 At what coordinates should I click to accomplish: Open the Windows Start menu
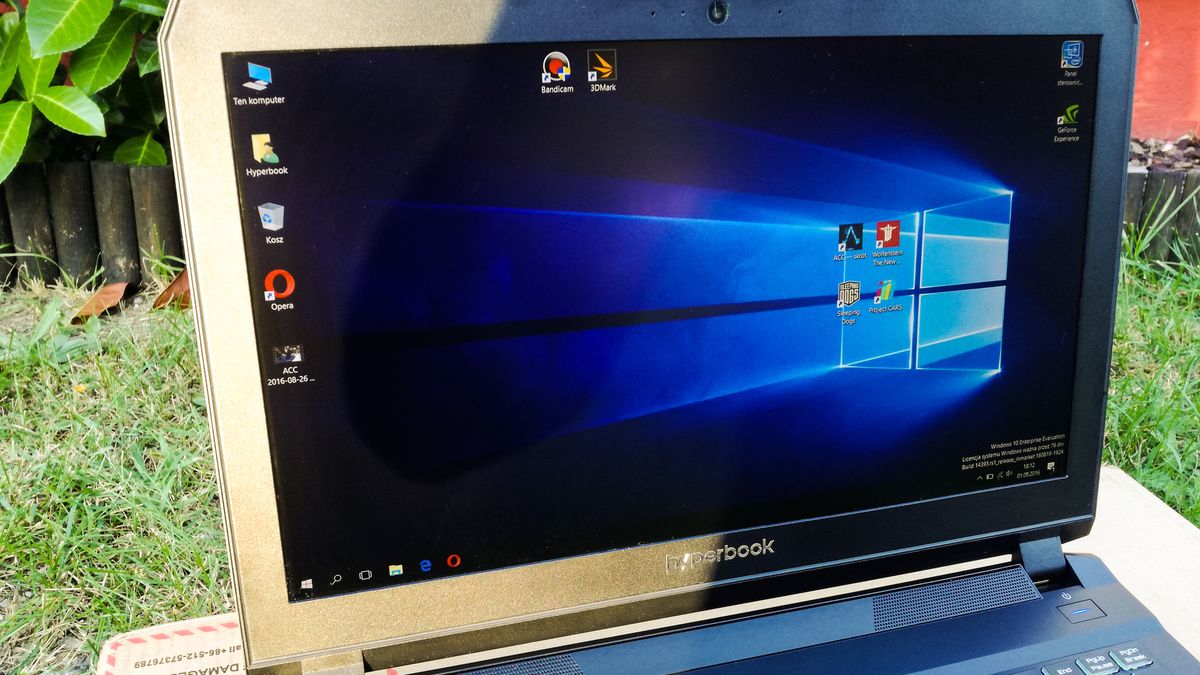(306, 582)
